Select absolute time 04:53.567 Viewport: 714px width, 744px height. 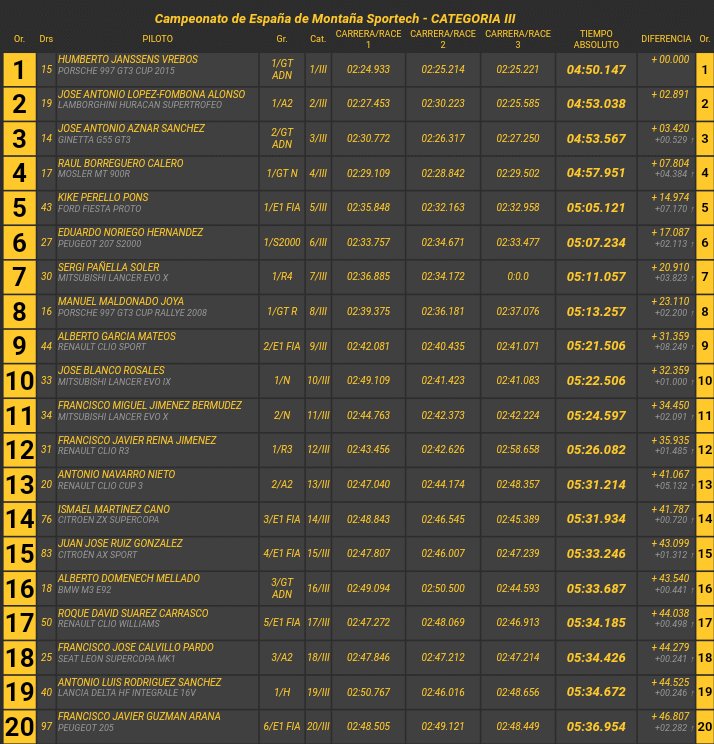click(596, 139)
